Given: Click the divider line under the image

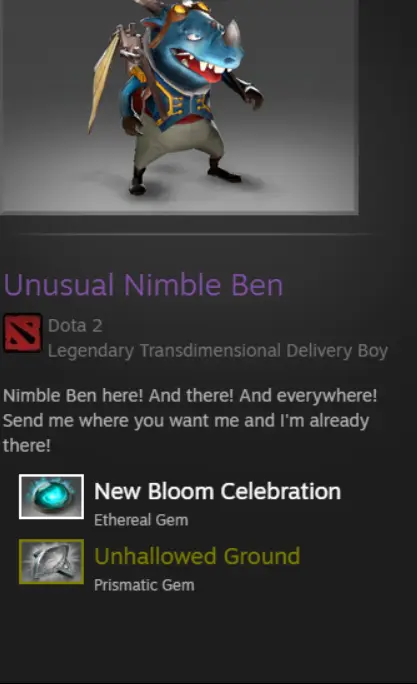Looking at the screenshot, I should (x=208, y=234).
